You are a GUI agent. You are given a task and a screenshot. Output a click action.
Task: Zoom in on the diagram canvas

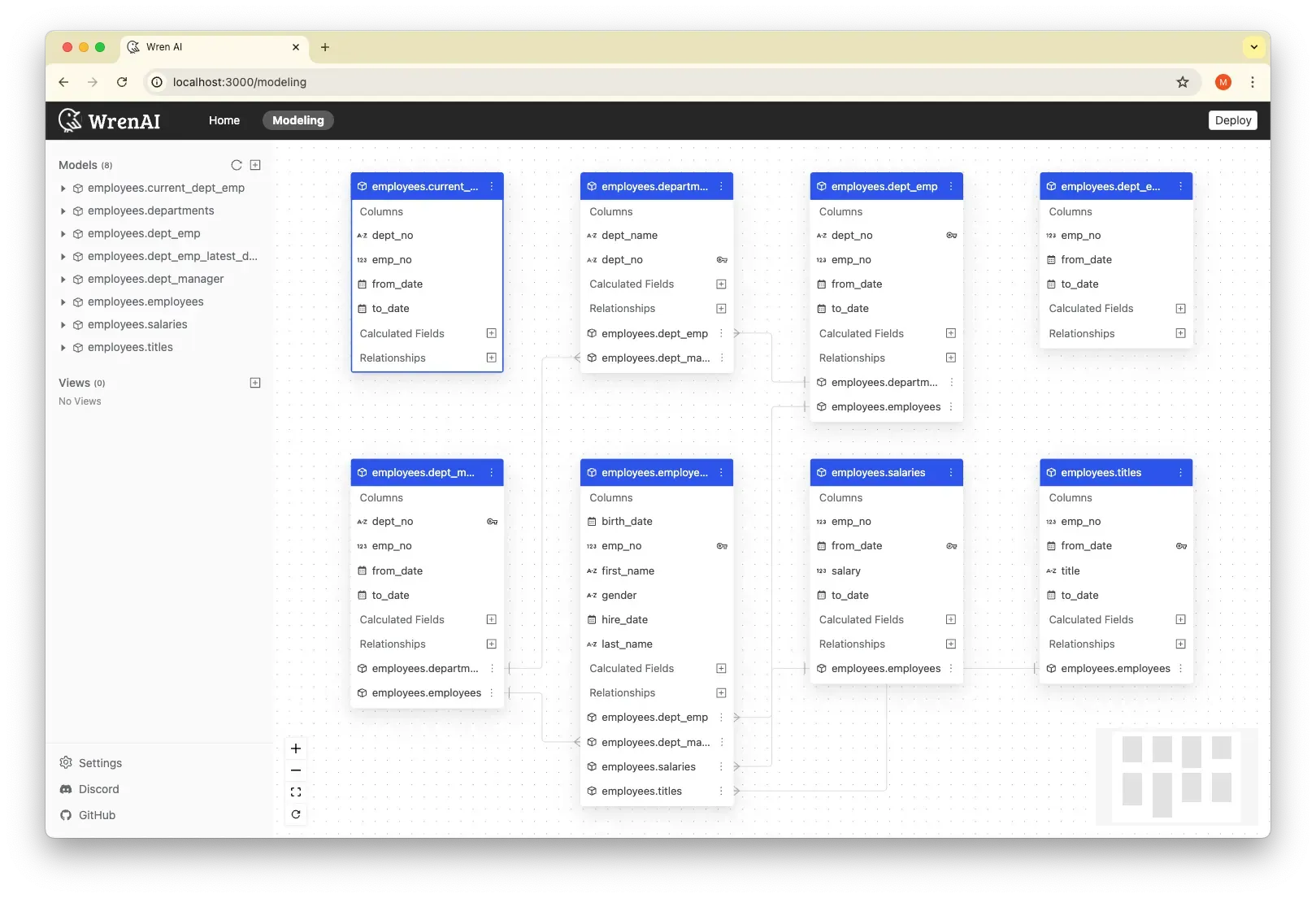296,748
